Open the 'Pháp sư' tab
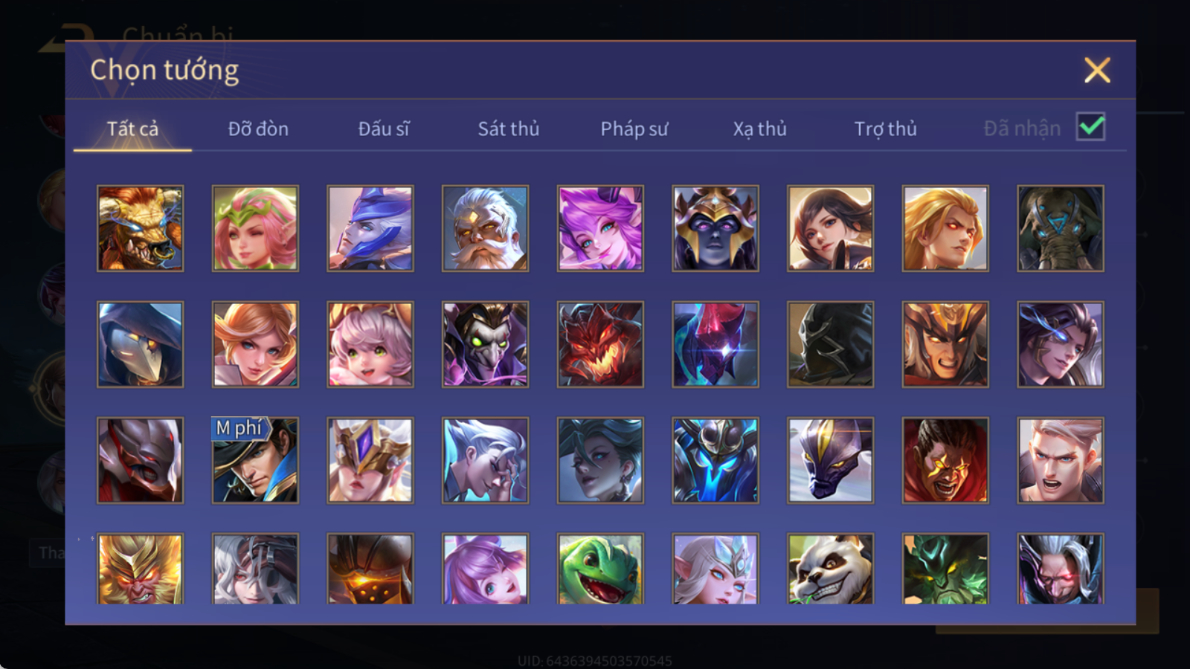The width and height of the screenshot is (1190, 669). (634, 129)
